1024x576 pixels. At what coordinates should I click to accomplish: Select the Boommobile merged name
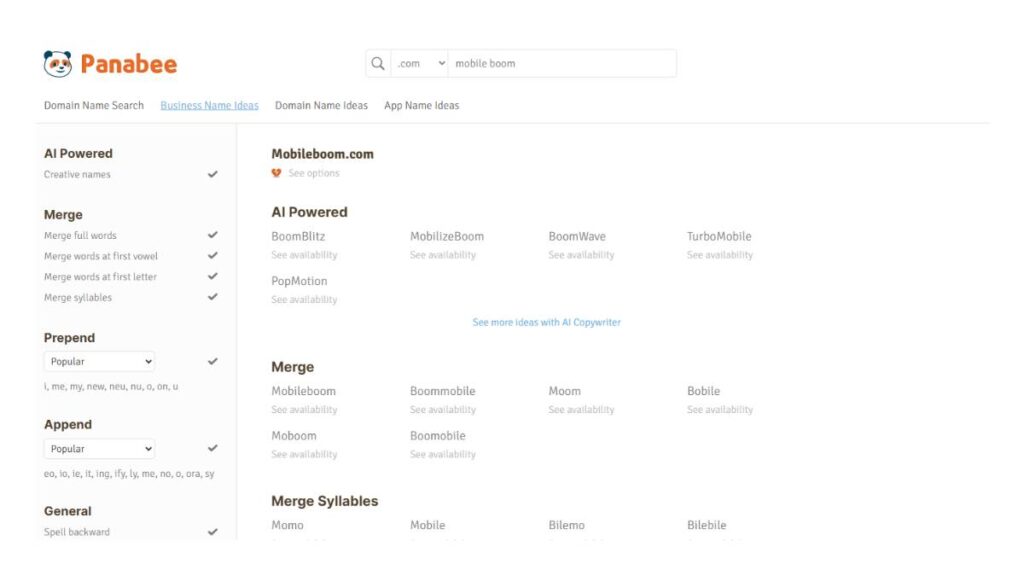pyautogui.click(x=443, y=391)
